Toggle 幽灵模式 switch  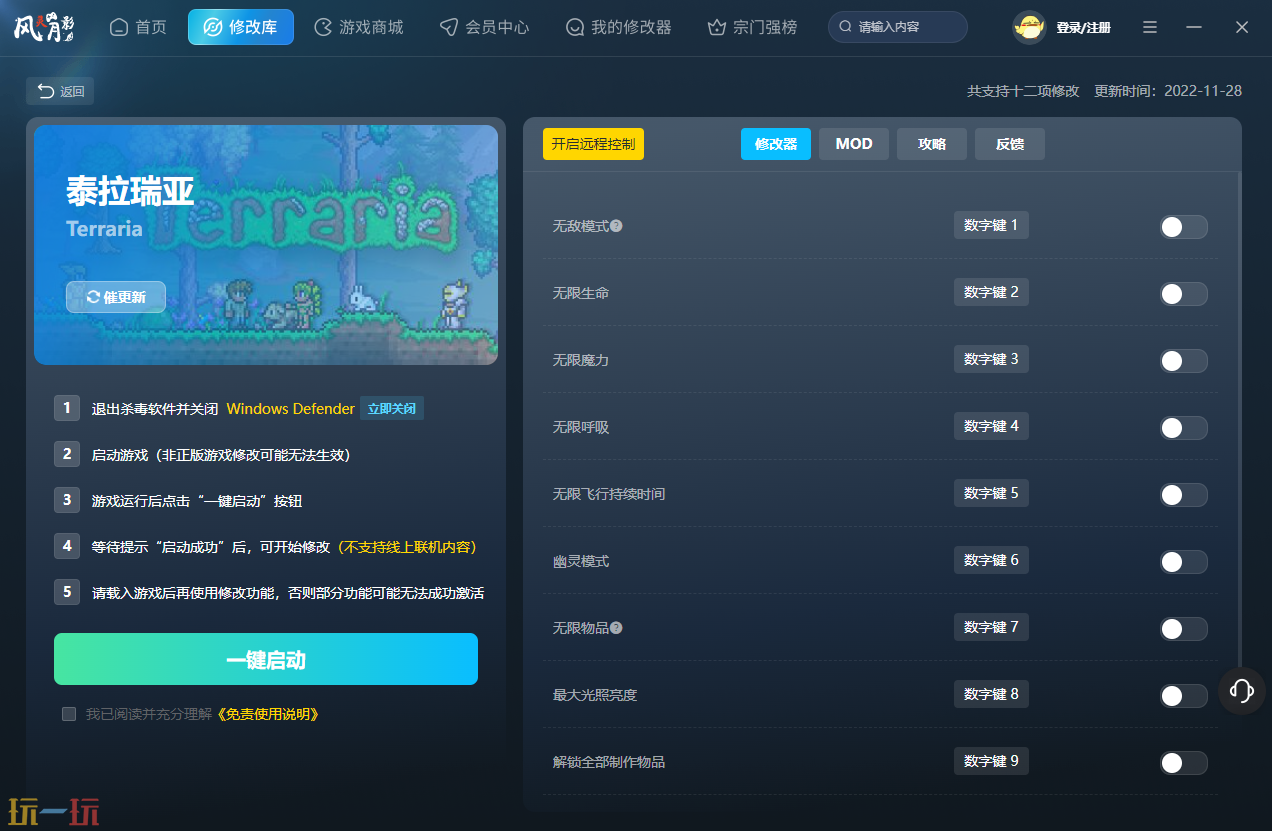[1184, 562]
